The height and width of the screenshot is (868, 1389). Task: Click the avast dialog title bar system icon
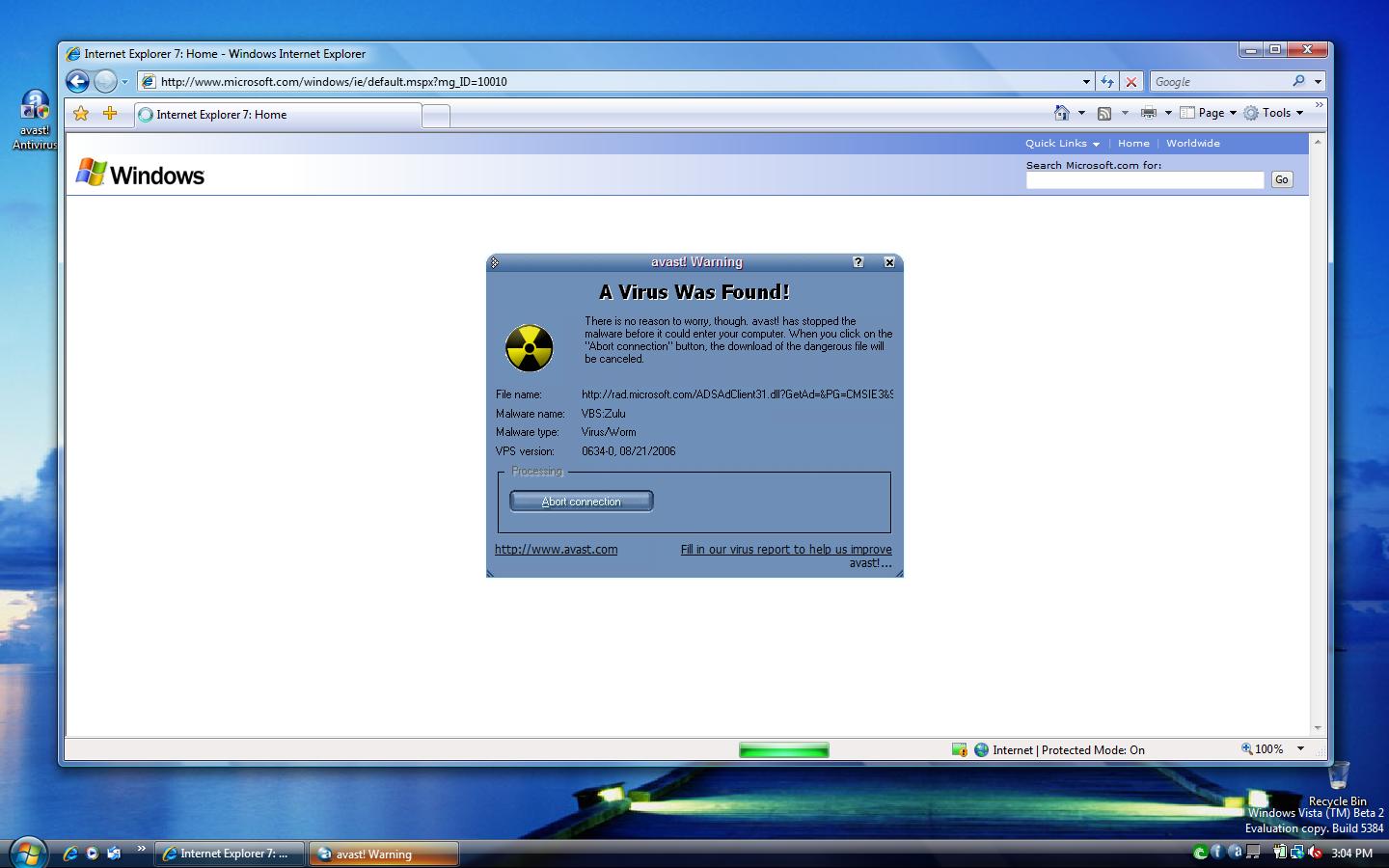(495, 262)
